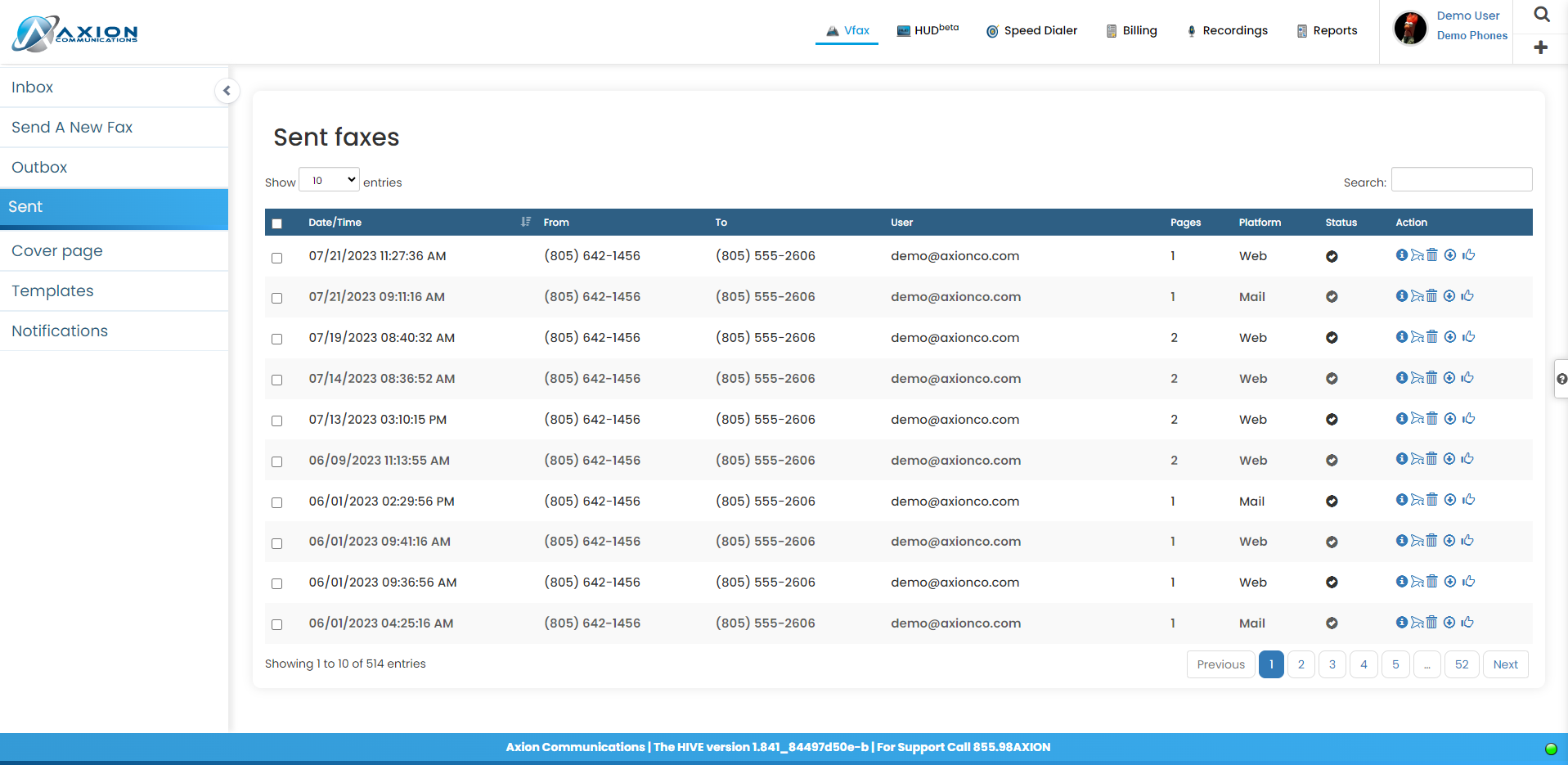This screenshot has height=765, width=1568.
Task: Download the 07/14/2023 08:36:52 AM fax
Action: [1449, 378]
